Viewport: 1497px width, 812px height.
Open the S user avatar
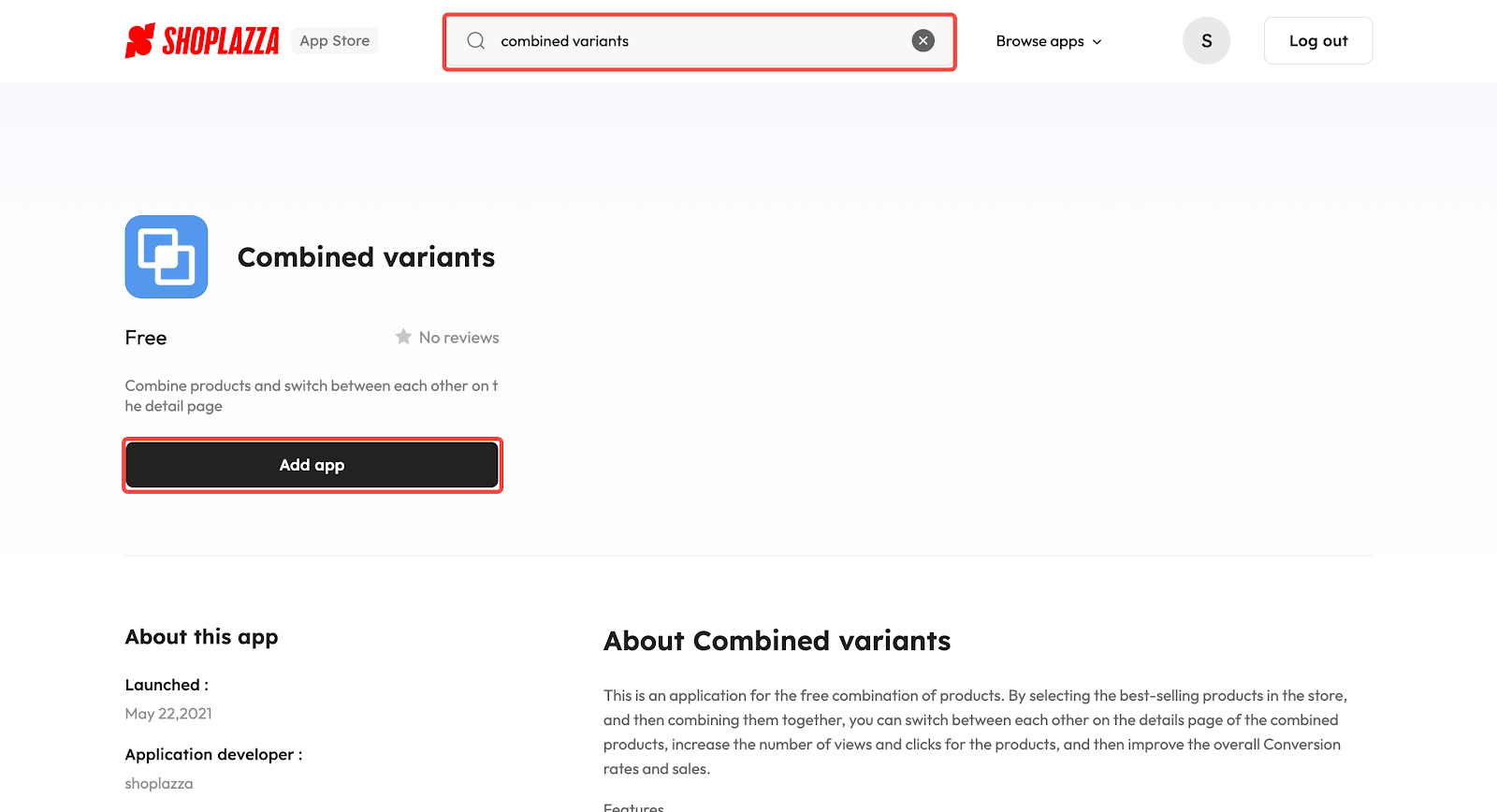coord(1206,41)
